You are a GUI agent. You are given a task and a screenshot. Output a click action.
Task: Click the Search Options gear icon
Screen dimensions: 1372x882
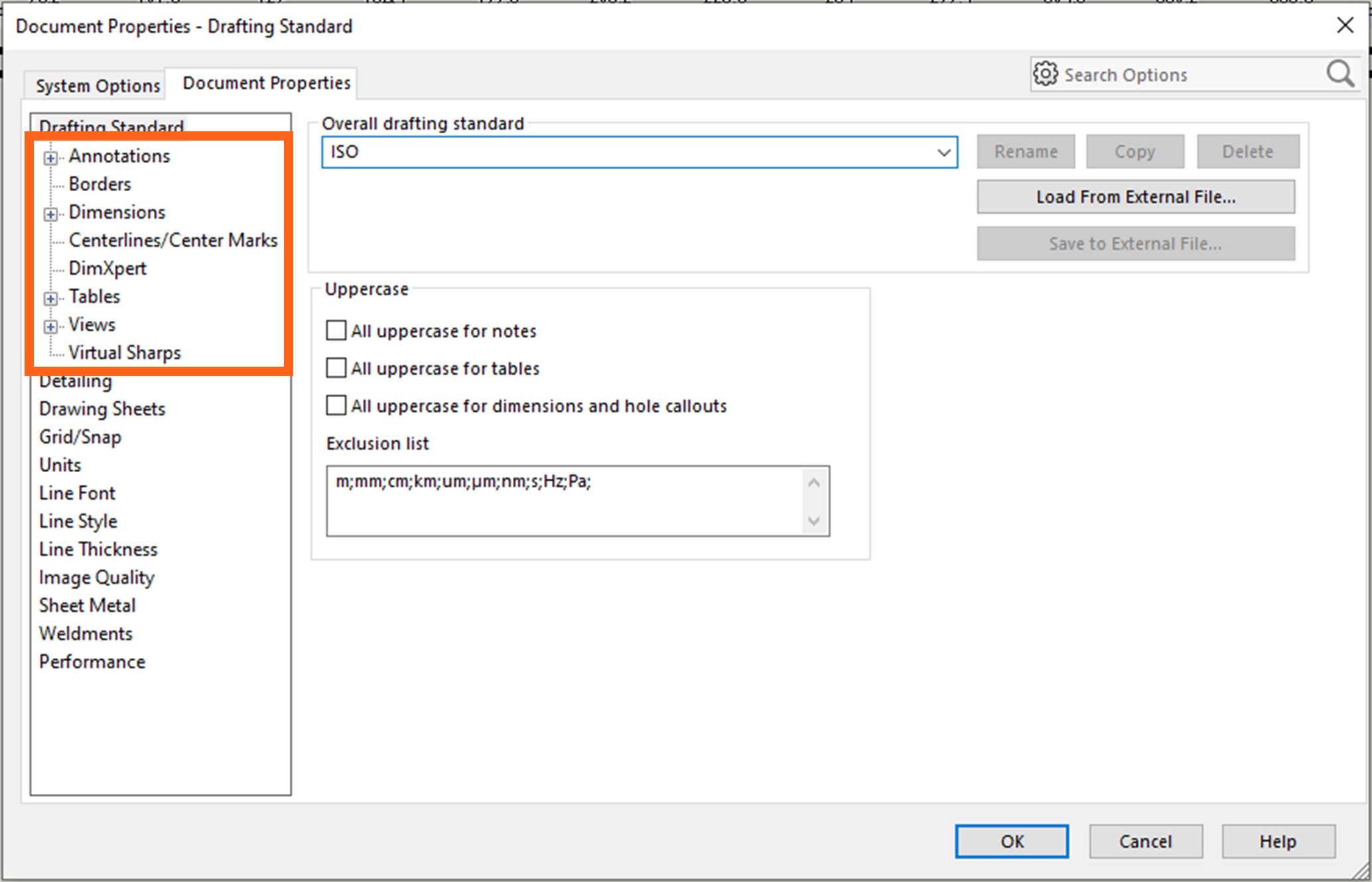pyautogui.click(x=1046, y=74)
